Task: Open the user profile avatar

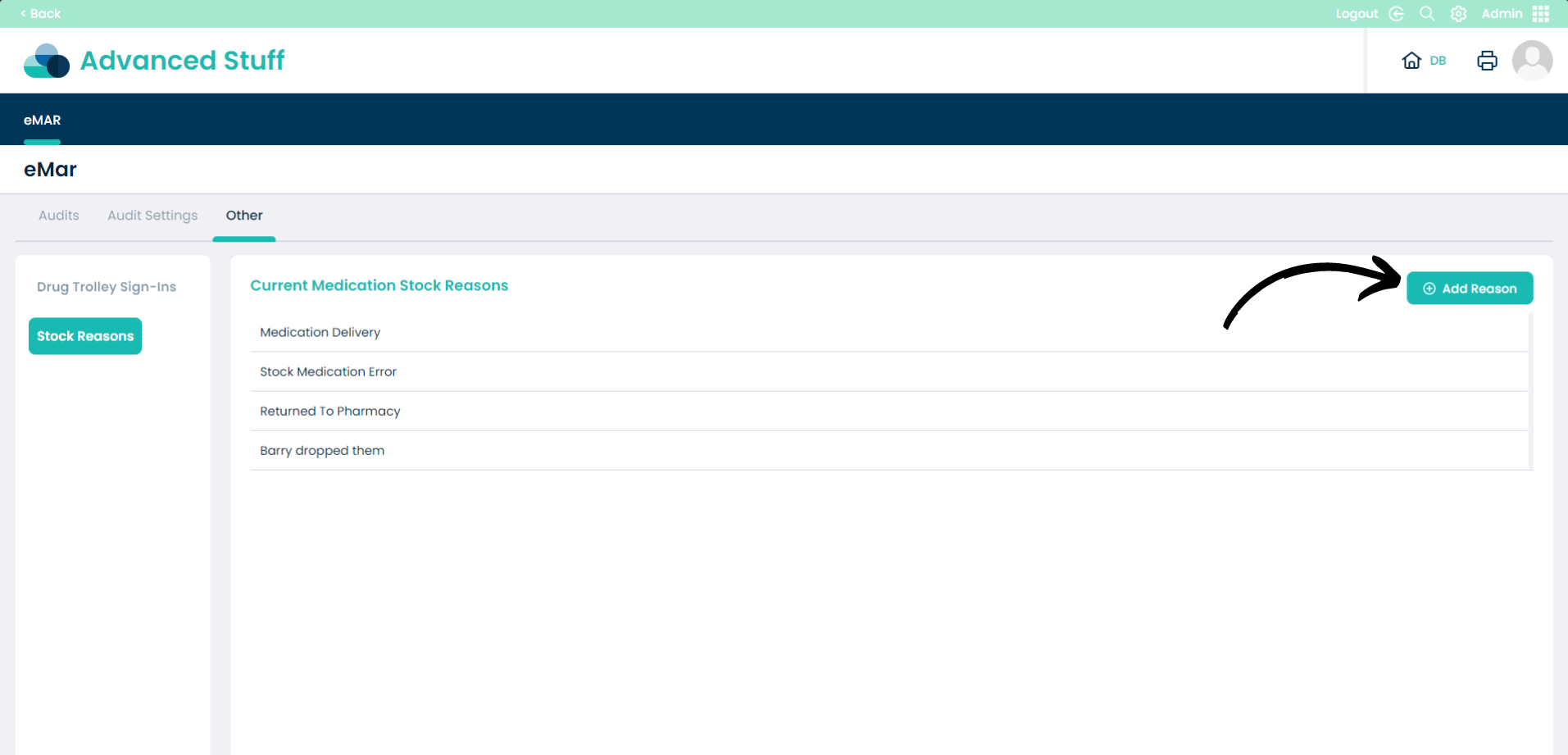Action: (x=1532, y=61)
